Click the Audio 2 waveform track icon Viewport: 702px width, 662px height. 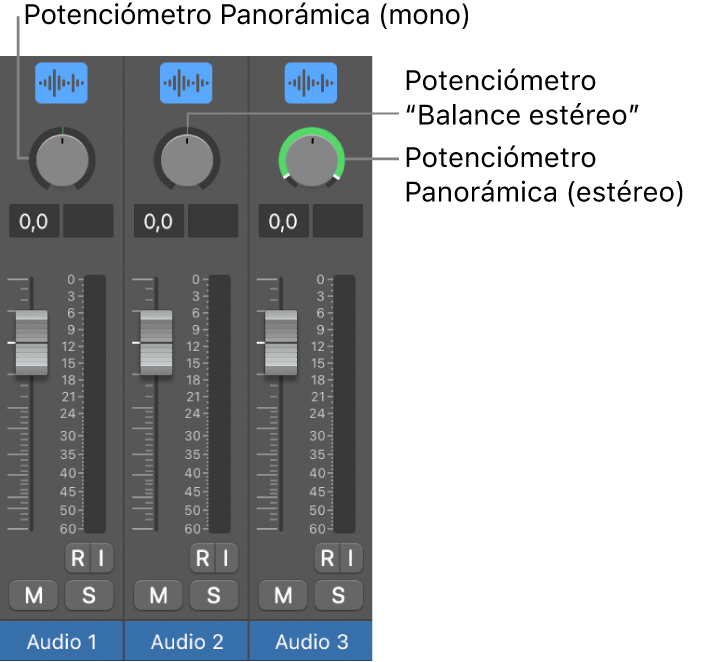[x=186, y=83]
